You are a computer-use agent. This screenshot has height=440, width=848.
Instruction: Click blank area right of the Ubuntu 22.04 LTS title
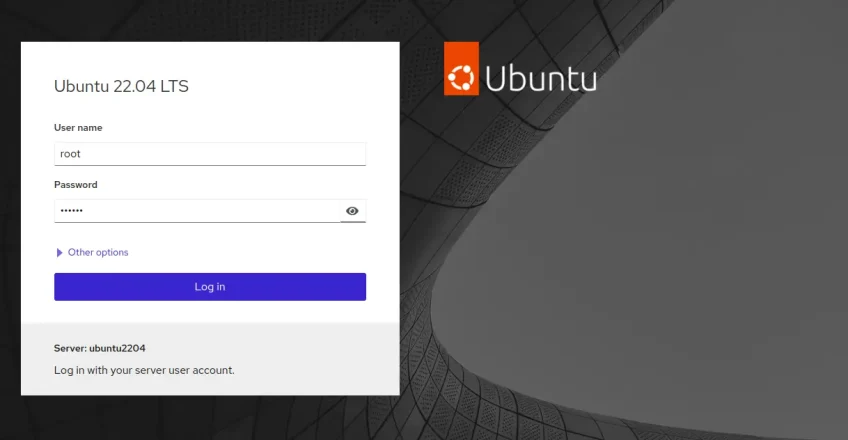click(x=300, y=86)
